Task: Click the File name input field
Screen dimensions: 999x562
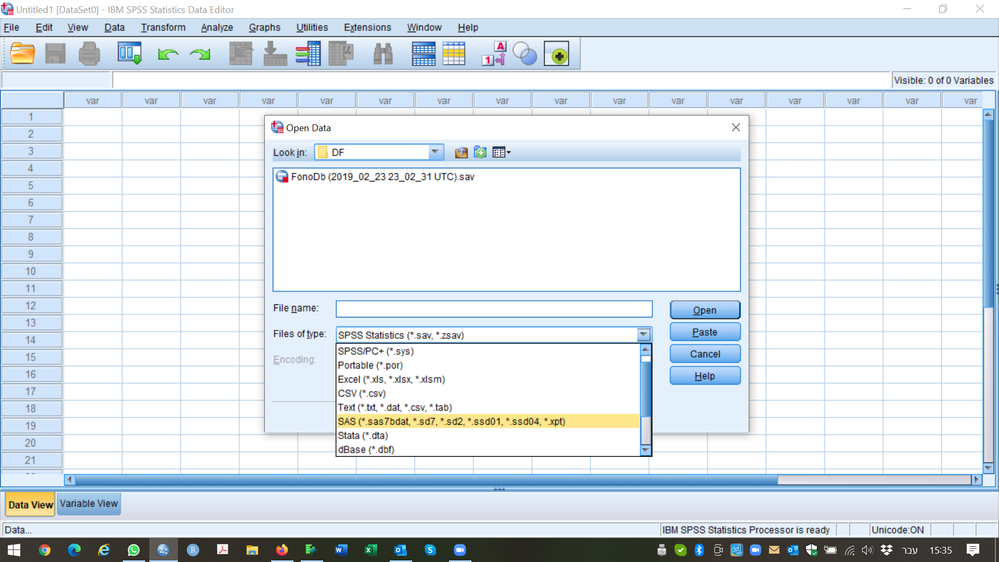Action: 494,309
